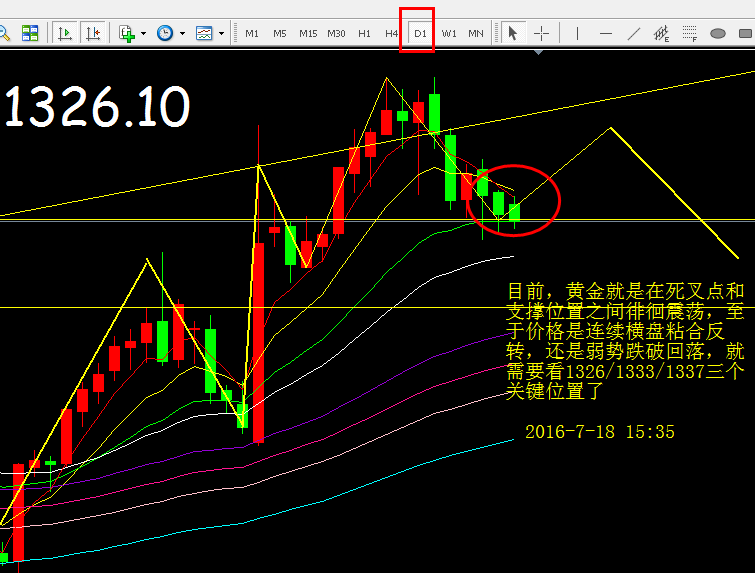
Task: Select the crosshair tool
Action: (542, 33)
